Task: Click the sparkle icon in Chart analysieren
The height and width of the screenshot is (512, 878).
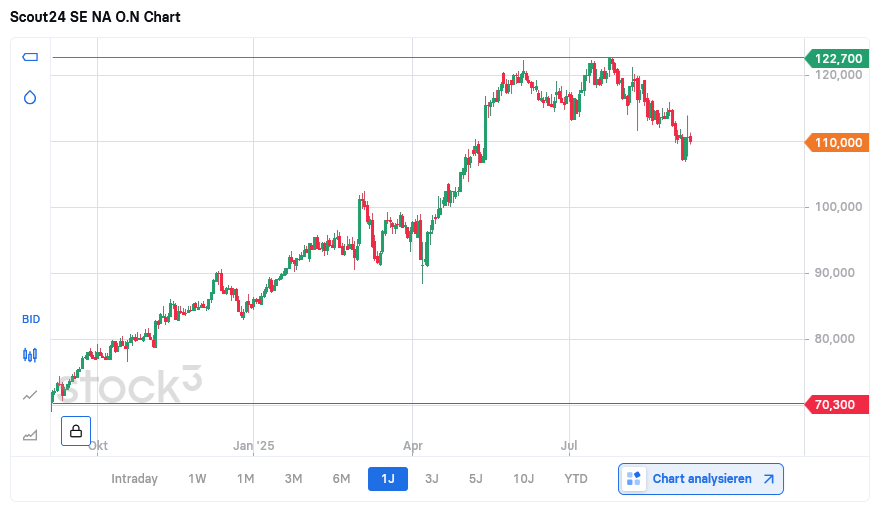Action: (633, 479)
